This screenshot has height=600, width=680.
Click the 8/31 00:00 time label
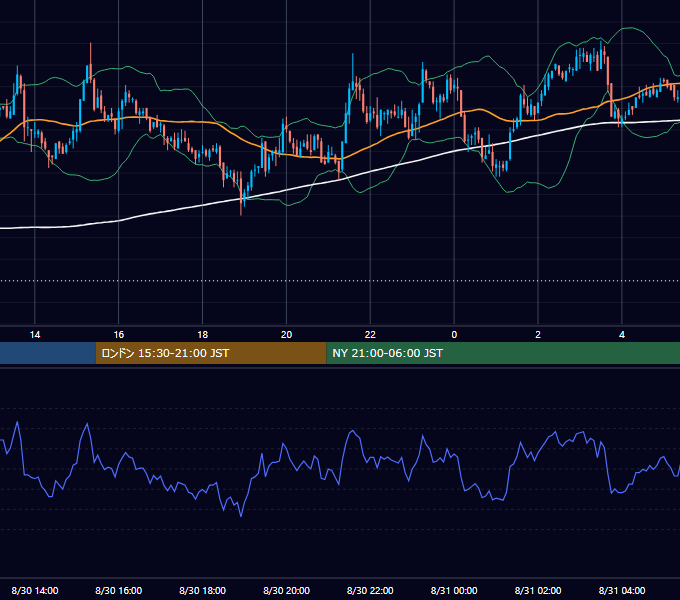point(454,590)
